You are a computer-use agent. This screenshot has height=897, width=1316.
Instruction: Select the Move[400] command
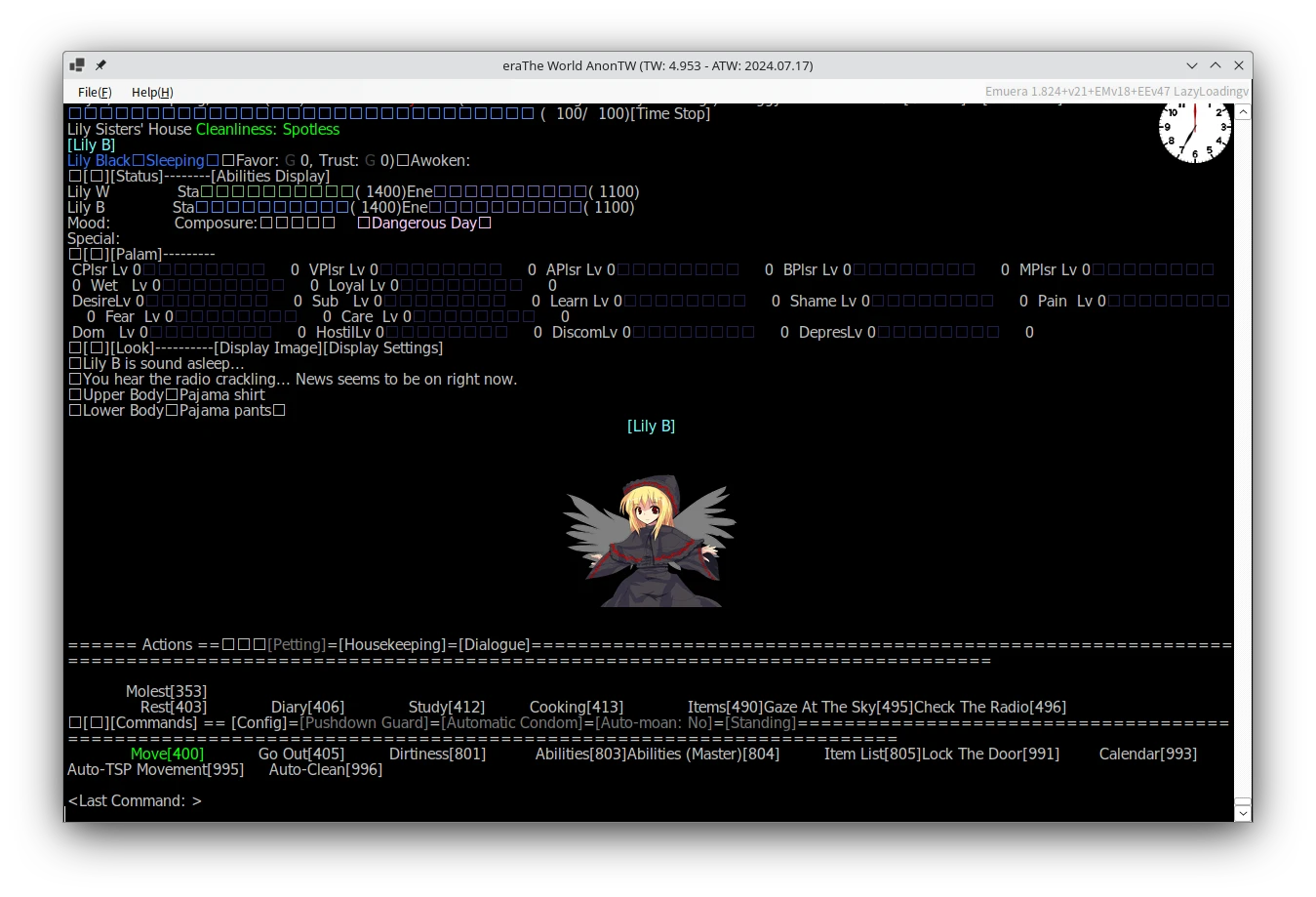point(167,754)
